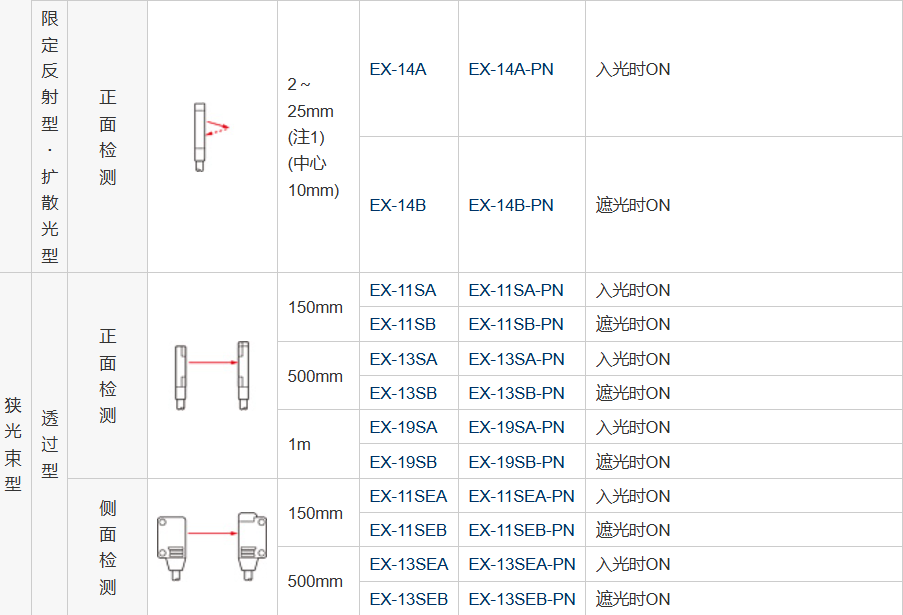
Task: Open the EX-14A product link
Action: click(x=398, y=69)
